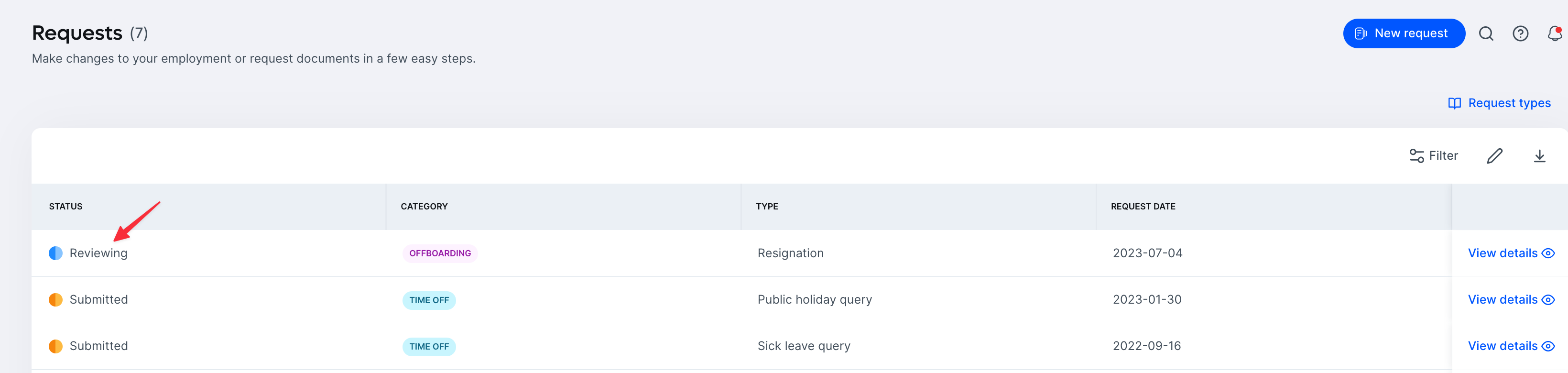This screenshot has width=1568, height=373.
Task: Sort by the CATEGORY column header
Action: click(424, 206)
